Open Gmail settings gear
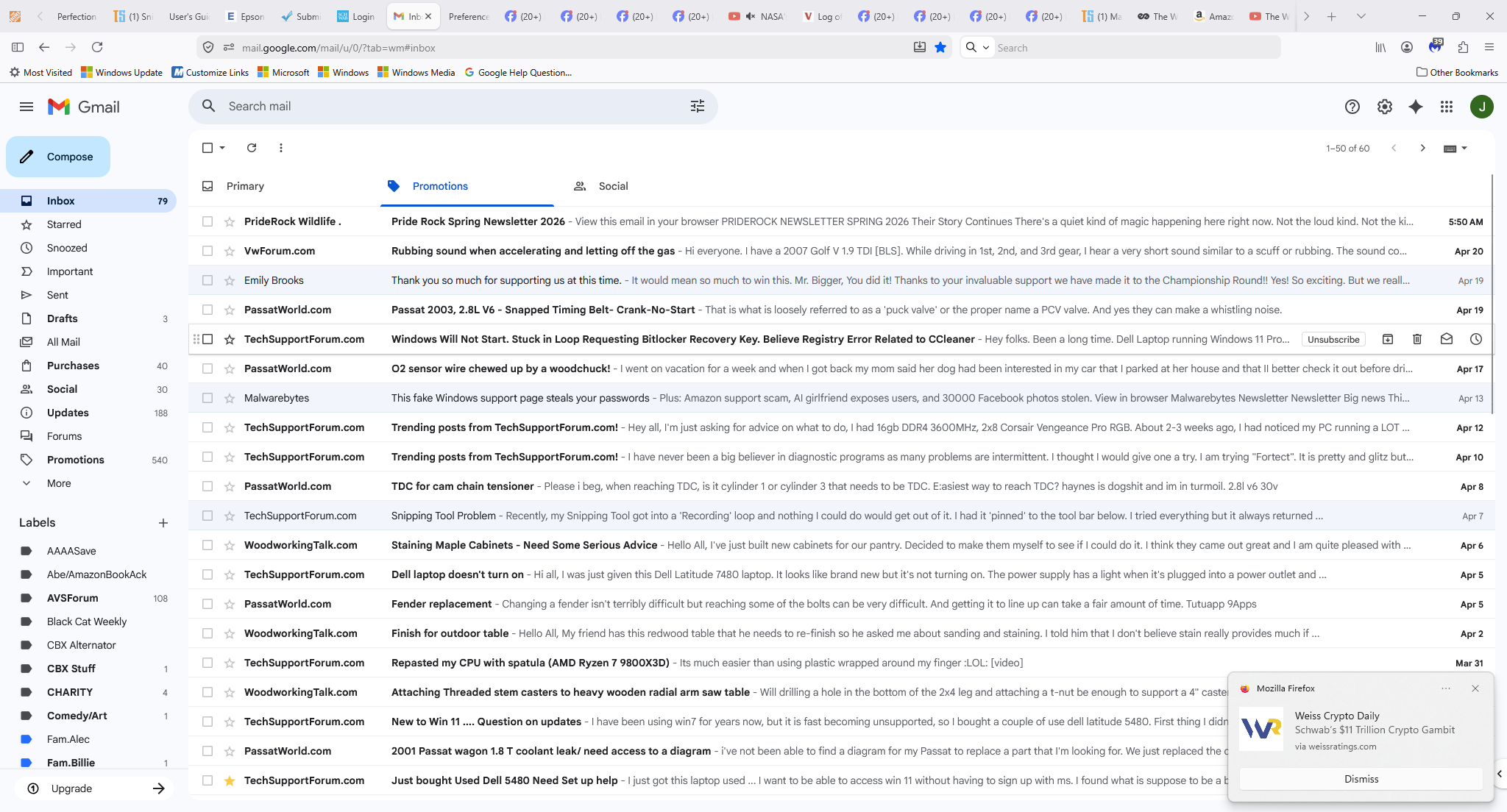The height and width of the screenshot is (812, 1507). [1384, 107]
